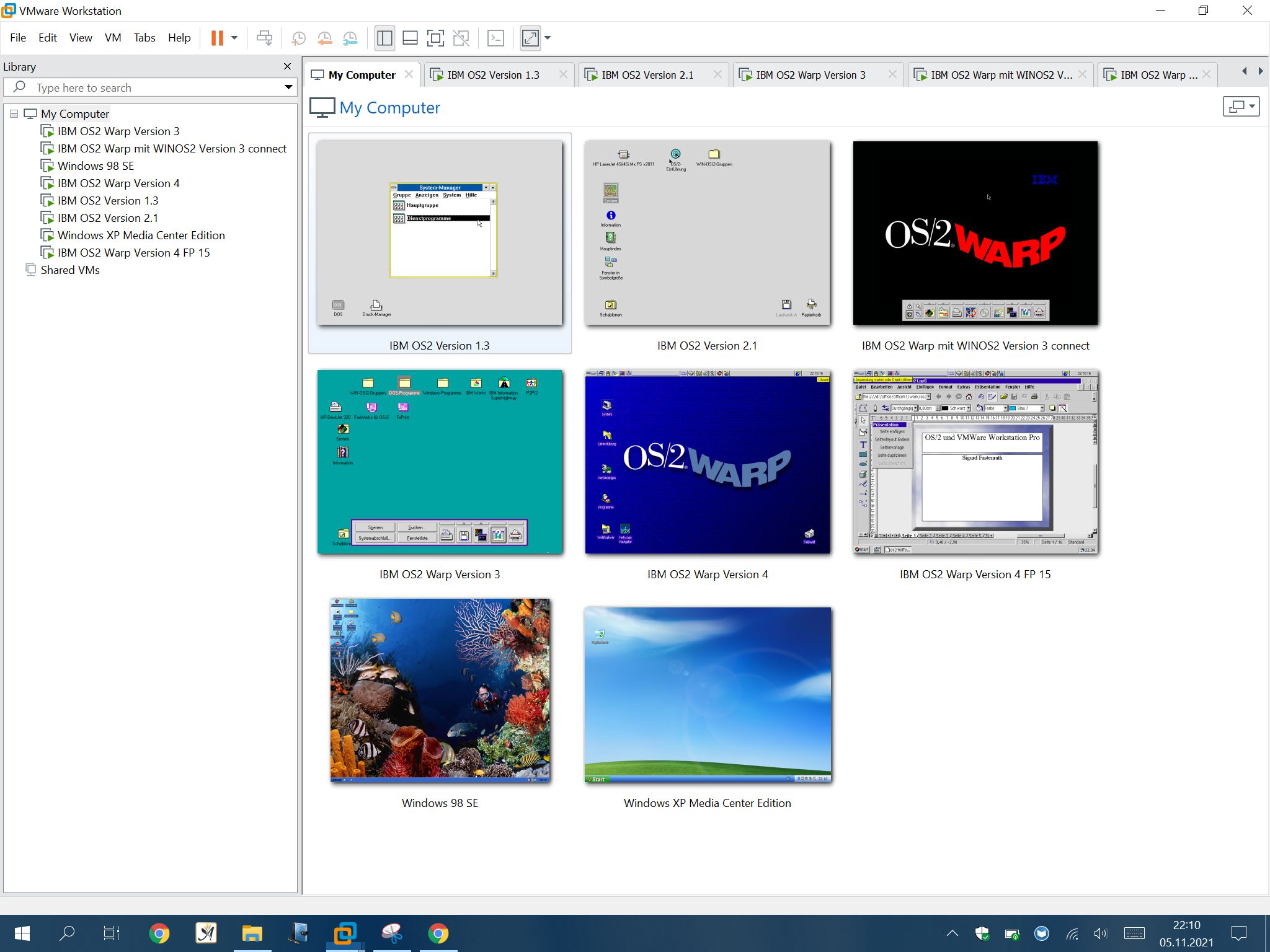
Task: Open taskbar Search magnifier icon
Action: click(67, 933)
